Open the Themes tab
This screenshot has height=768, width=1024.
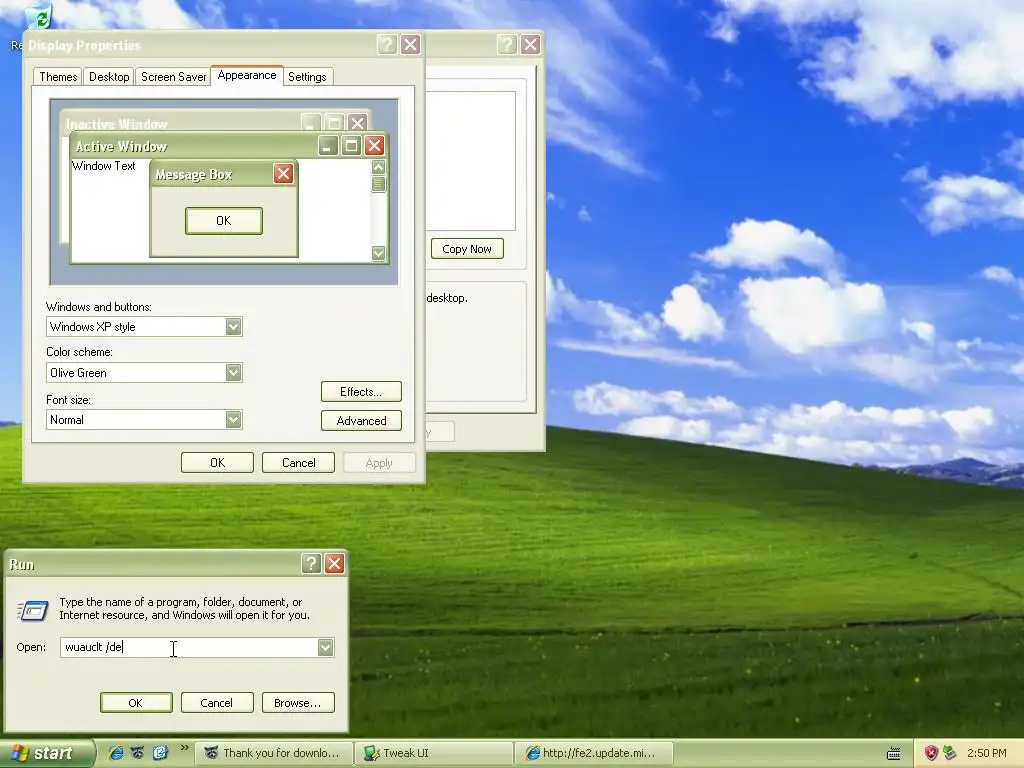[x=58, y=77]
